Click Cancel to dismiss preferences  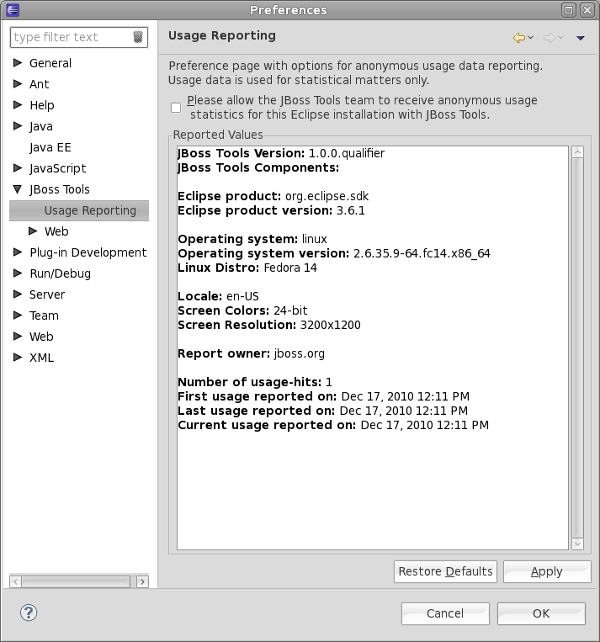(x=444, y=613)
